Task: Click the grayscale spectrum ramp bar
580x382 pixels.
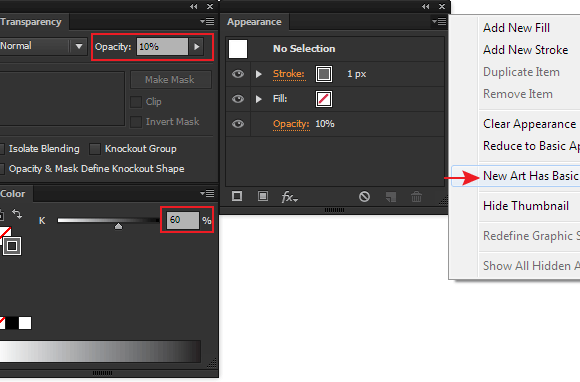Action: [100, 351]
